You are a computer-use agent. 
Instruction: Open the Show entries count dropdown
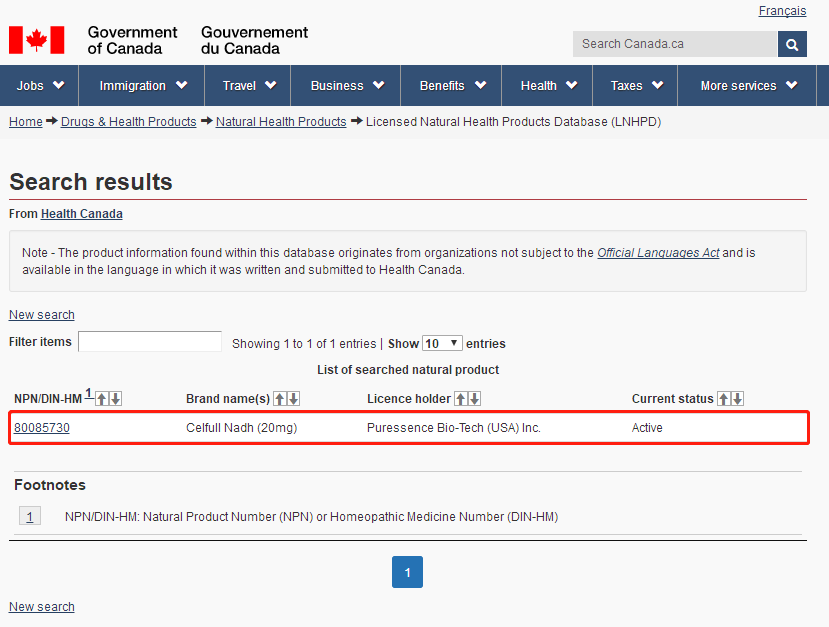coord(442,343)
